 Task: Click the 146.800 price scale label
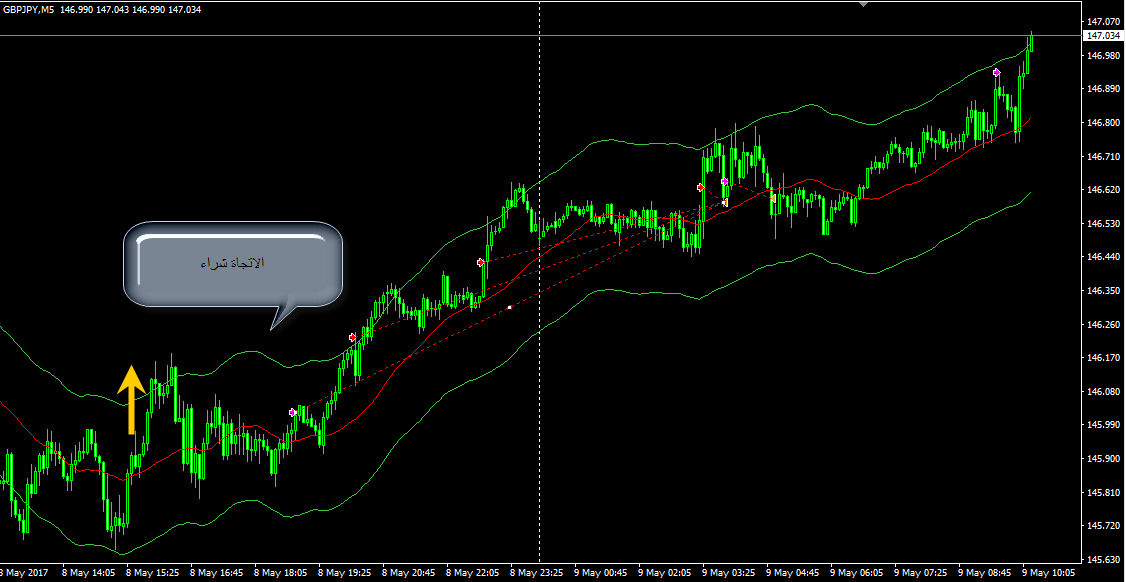tap(1102, 123)
